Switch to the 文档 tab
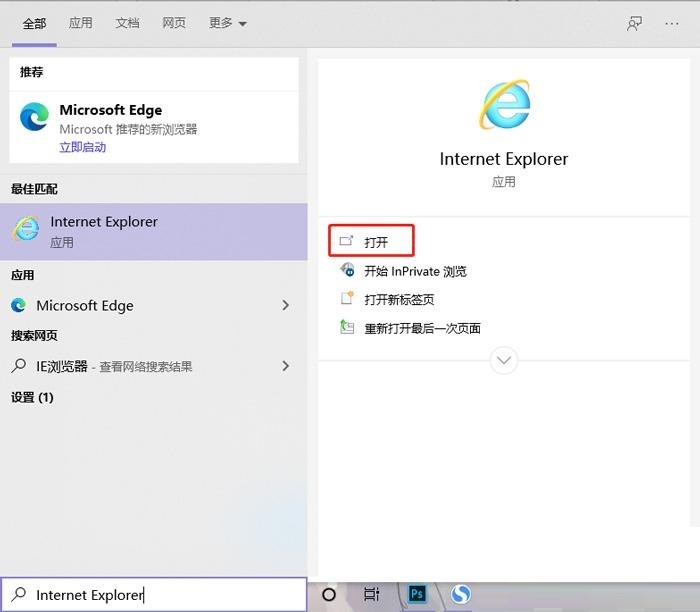The width and height of the screenshot is (700, 612). (x=127, y=23)
